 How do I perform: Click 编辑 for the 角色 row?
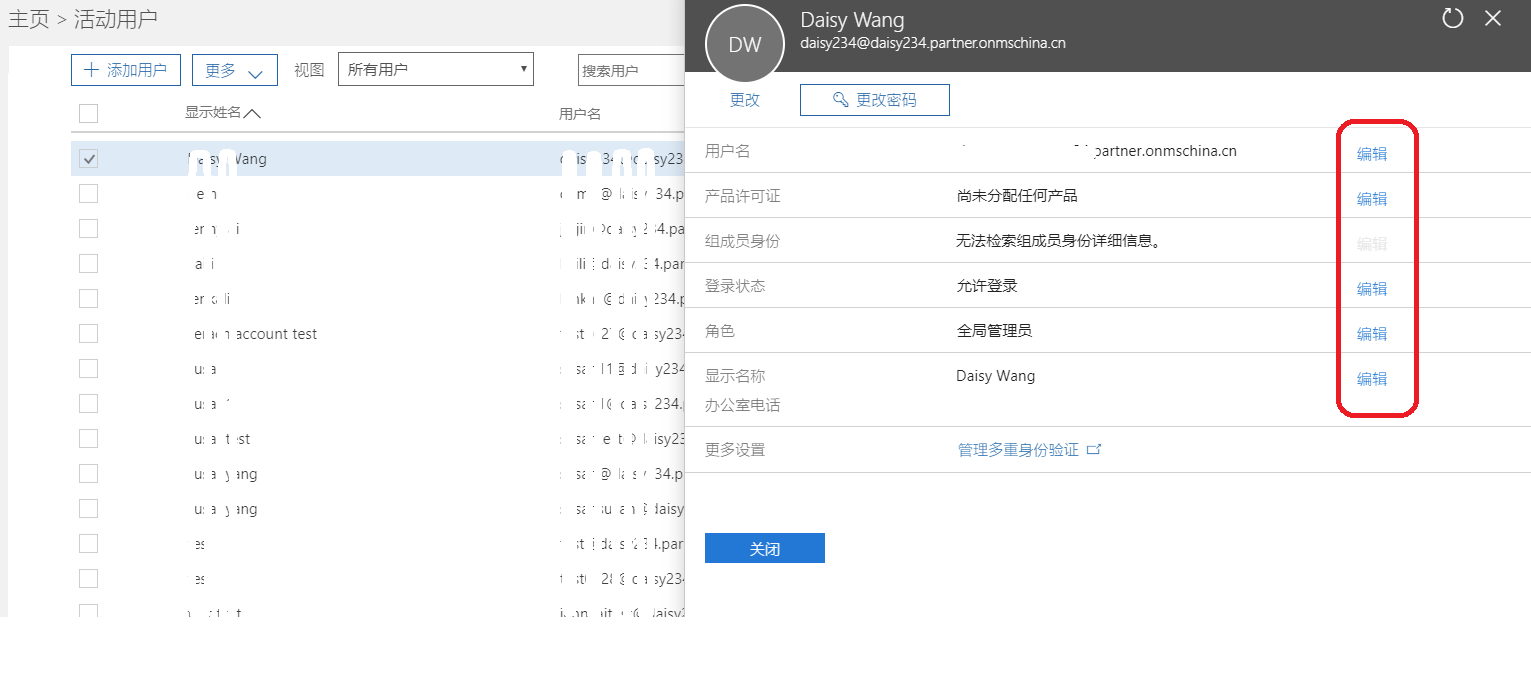point(1371,333)
